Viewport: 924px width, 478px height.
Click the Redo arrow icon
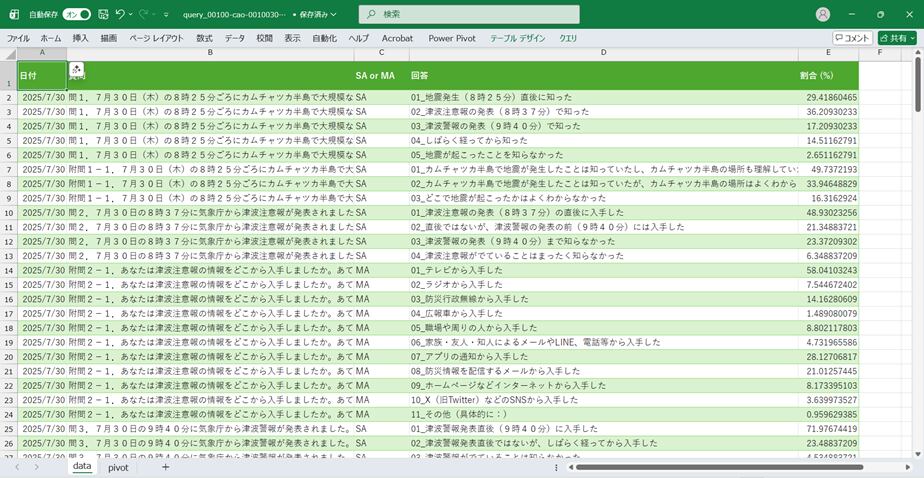146,15
